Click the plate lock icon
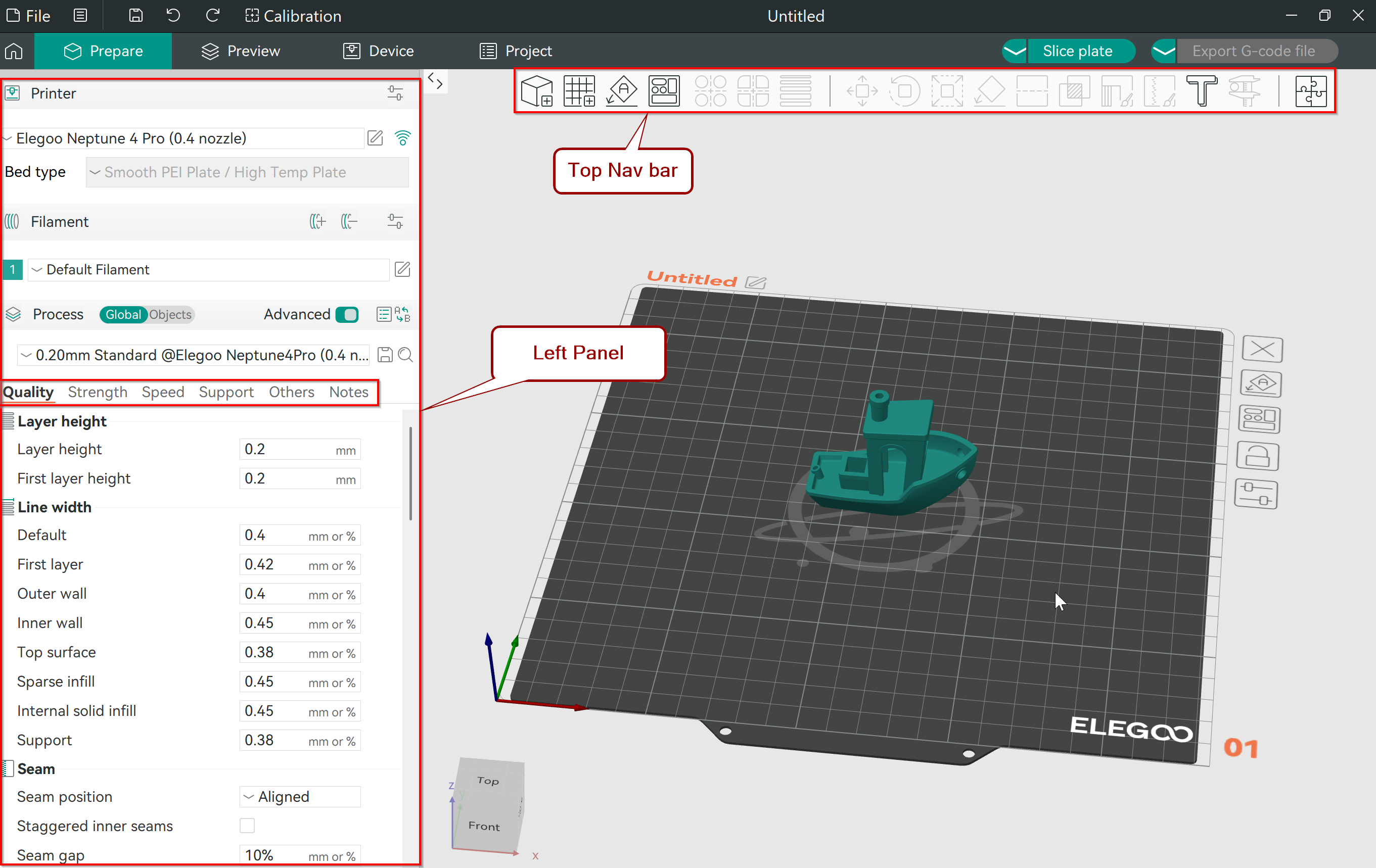 click(1257, 456)
